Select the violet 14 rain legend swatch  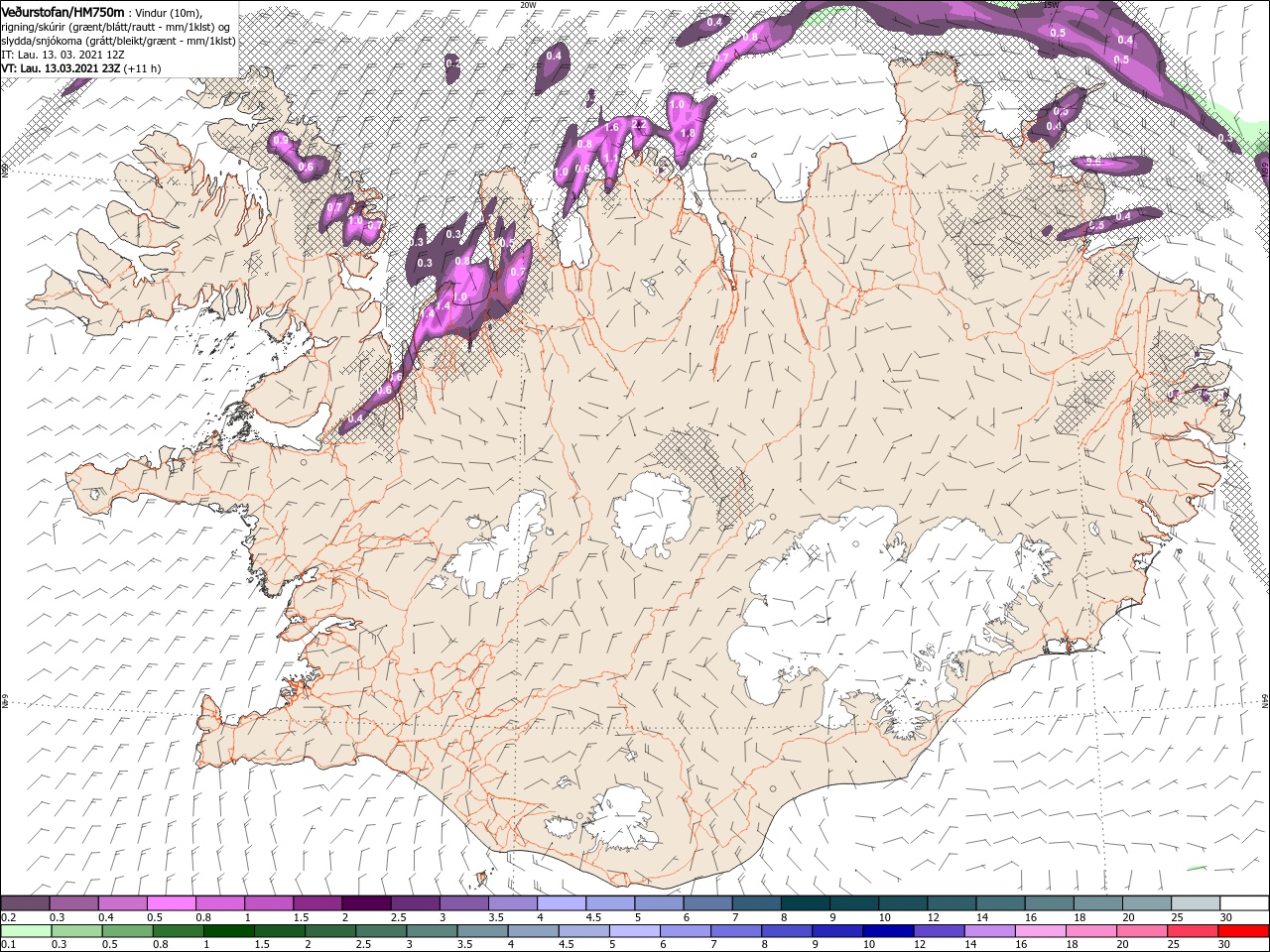click(x=990, y=930)
